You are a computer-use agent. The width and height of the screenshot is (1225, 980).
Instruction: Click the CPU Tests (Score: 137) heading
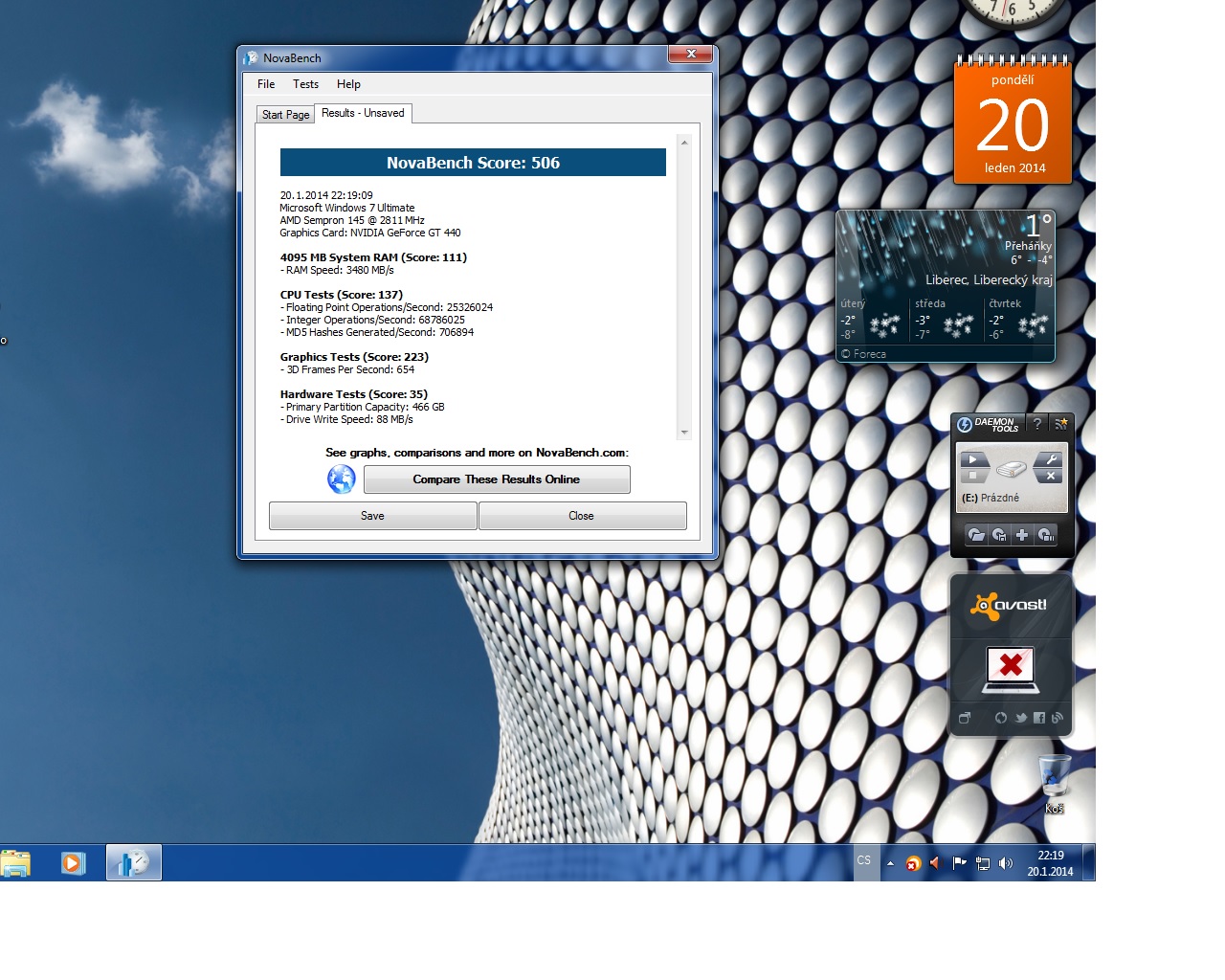[x=342, y=295]
